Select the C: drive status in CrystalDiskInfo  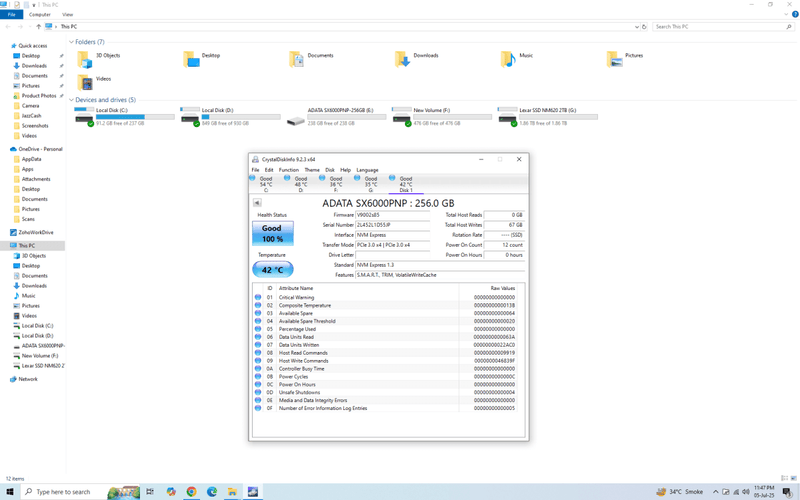coord(262,183)
